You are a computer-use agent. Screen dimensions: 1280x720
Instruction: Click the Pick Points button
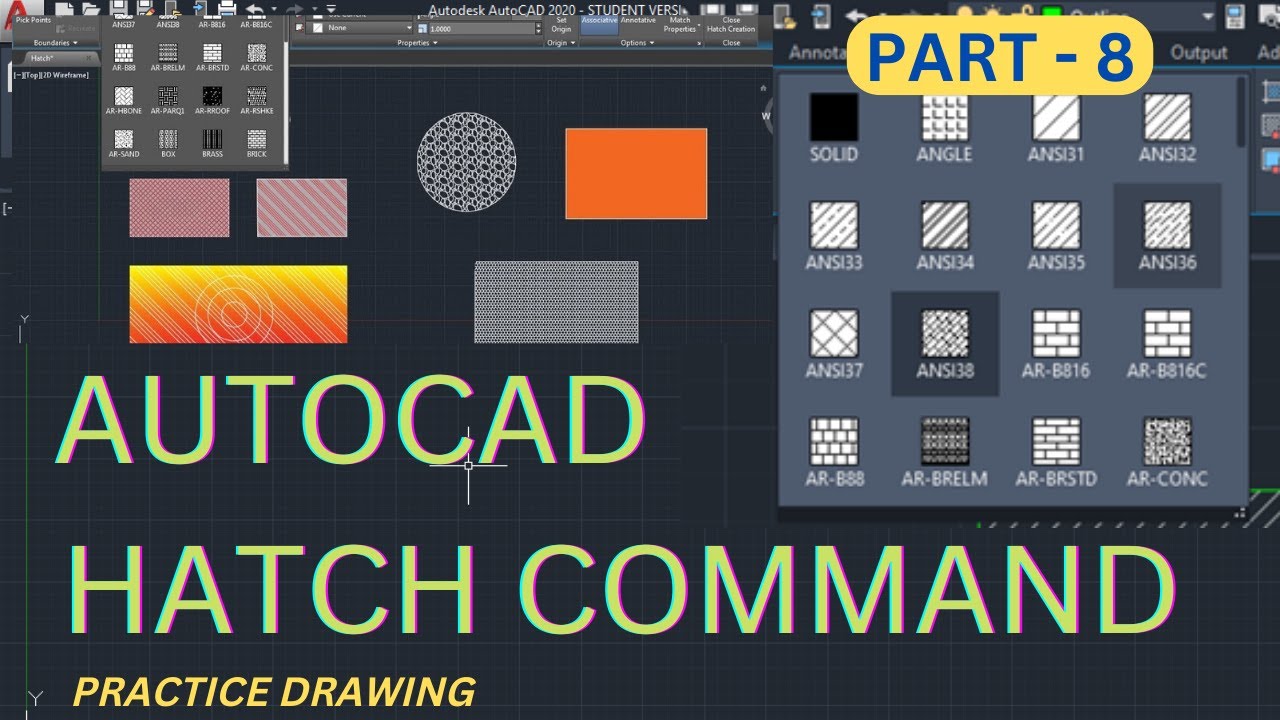[33, 20]
